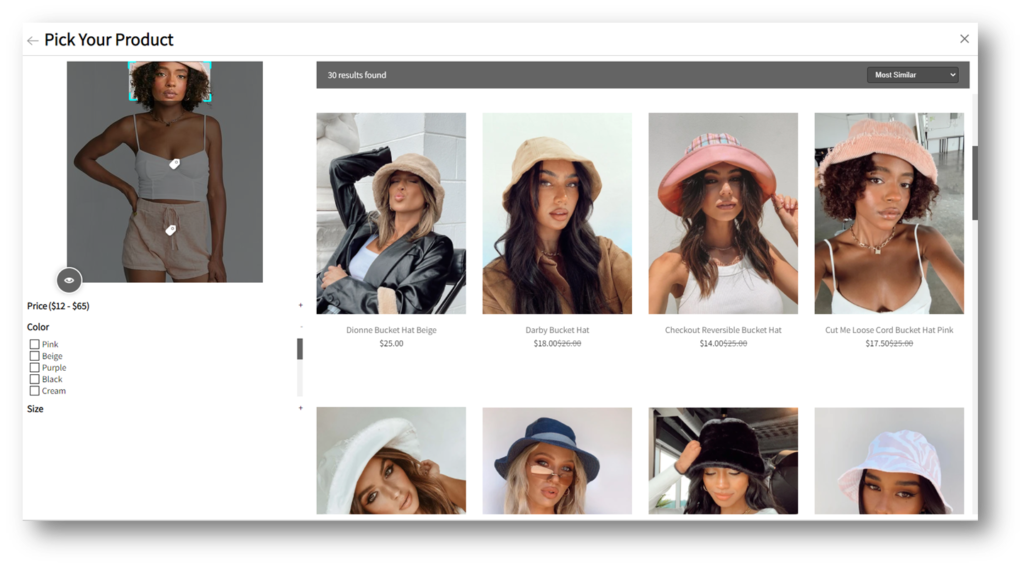Click the Darby Bucket Hat title

click(x=557, y=330)
